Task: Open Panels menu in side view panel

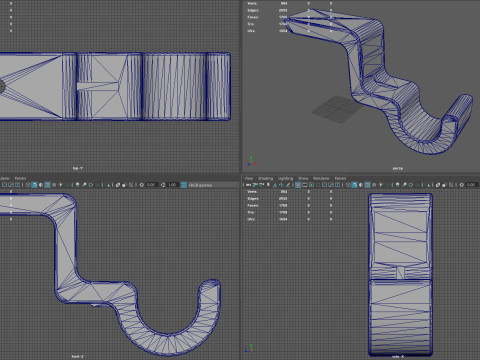Action: pyautogui.click(x=340, y=178)
